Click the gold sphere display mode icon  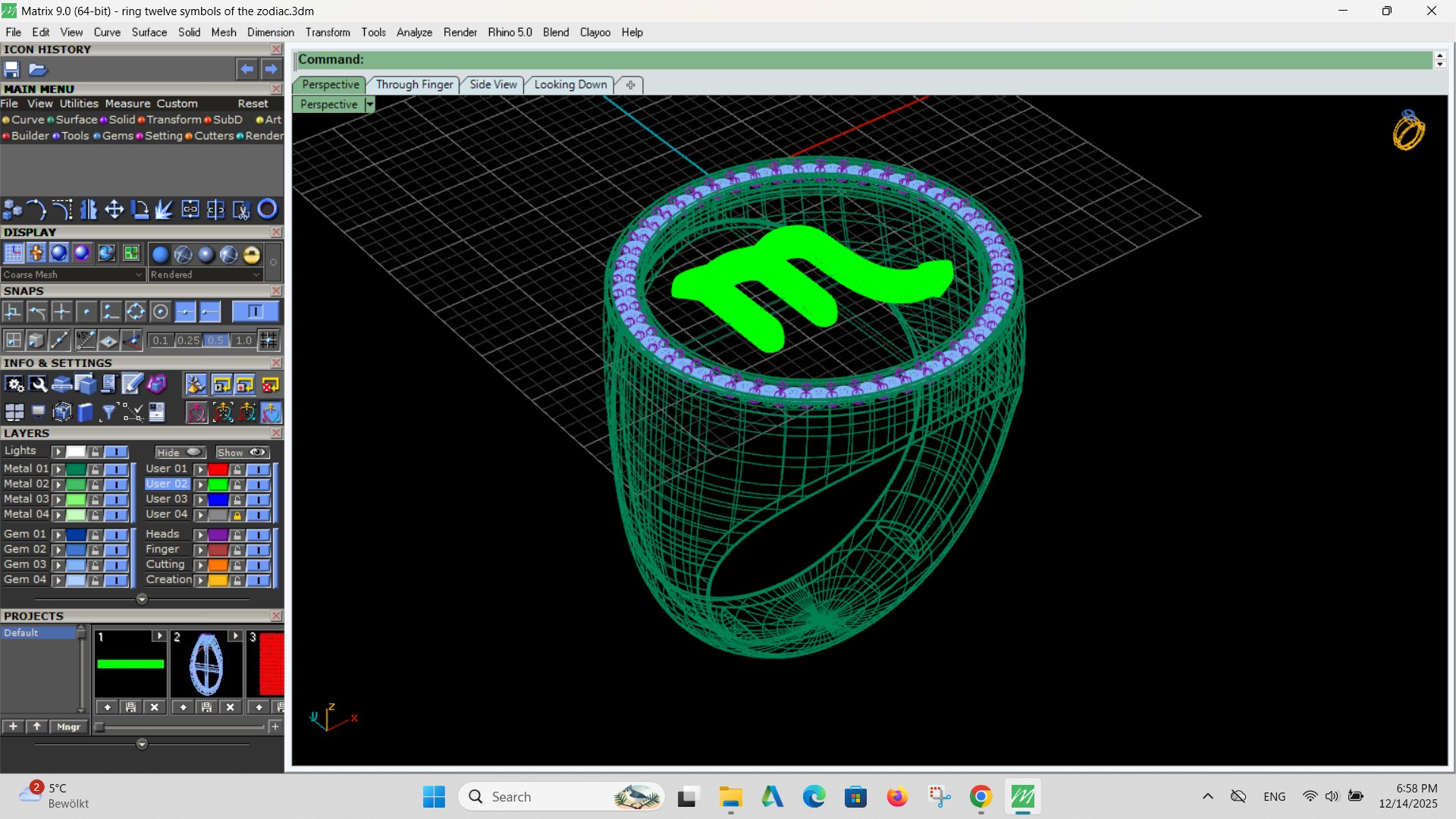click(252, 255)
